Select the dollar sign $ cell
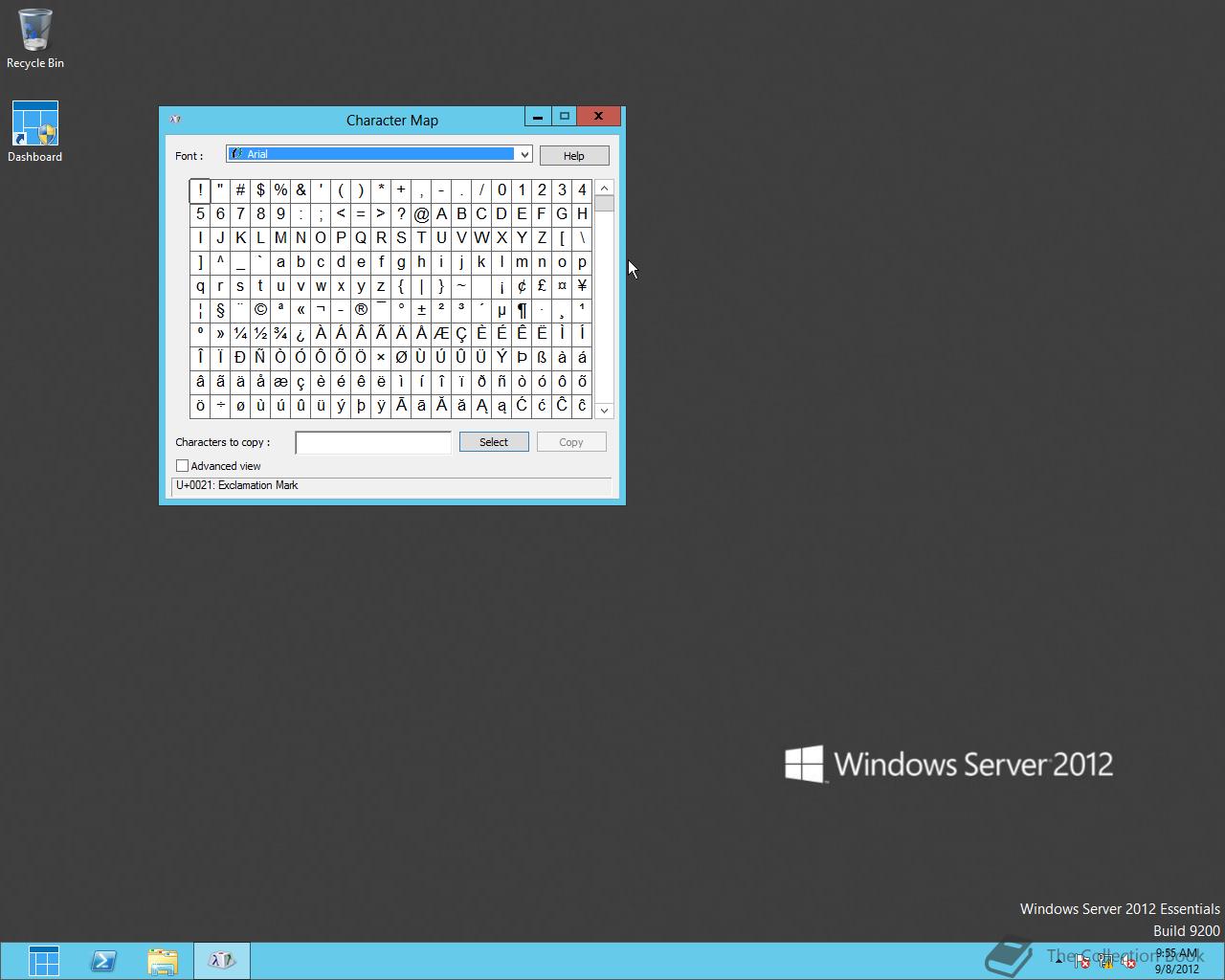The height and width of the screenshot is (980, 1225). click(260, 190)
